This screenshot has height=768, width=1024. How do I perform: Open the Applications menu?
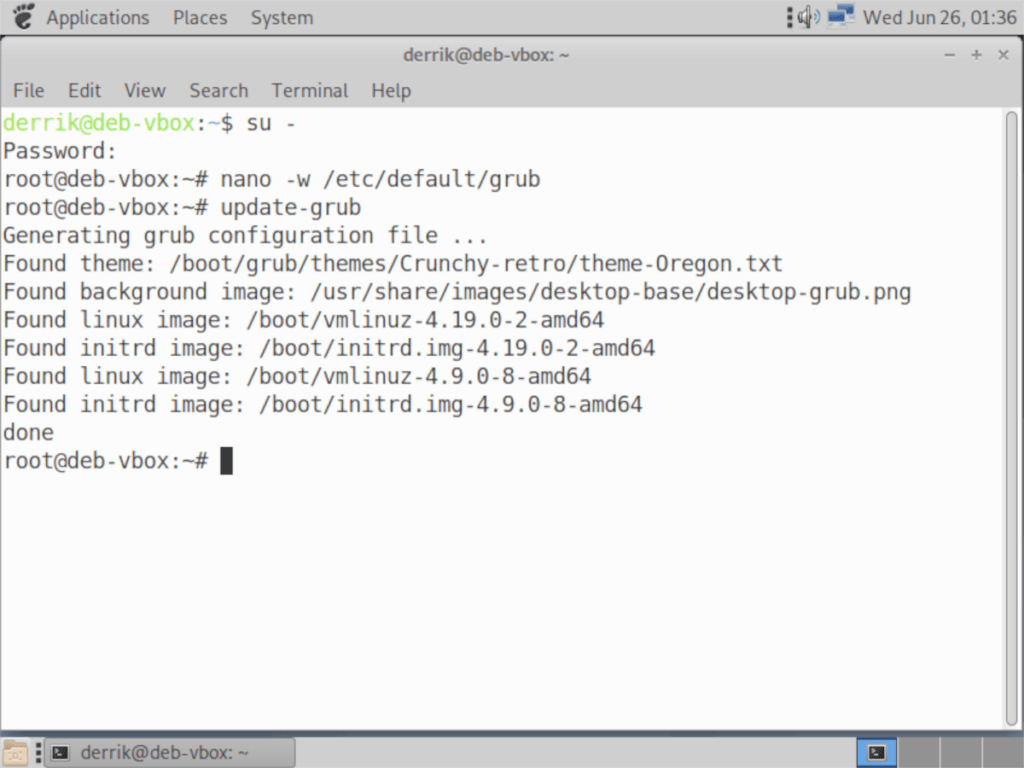(x=97, y=17)
